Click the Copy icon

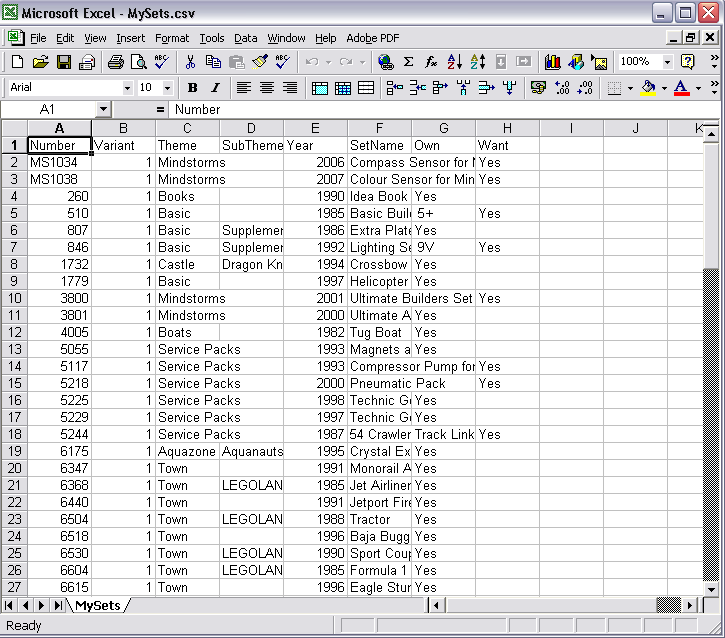click(213, 61)
